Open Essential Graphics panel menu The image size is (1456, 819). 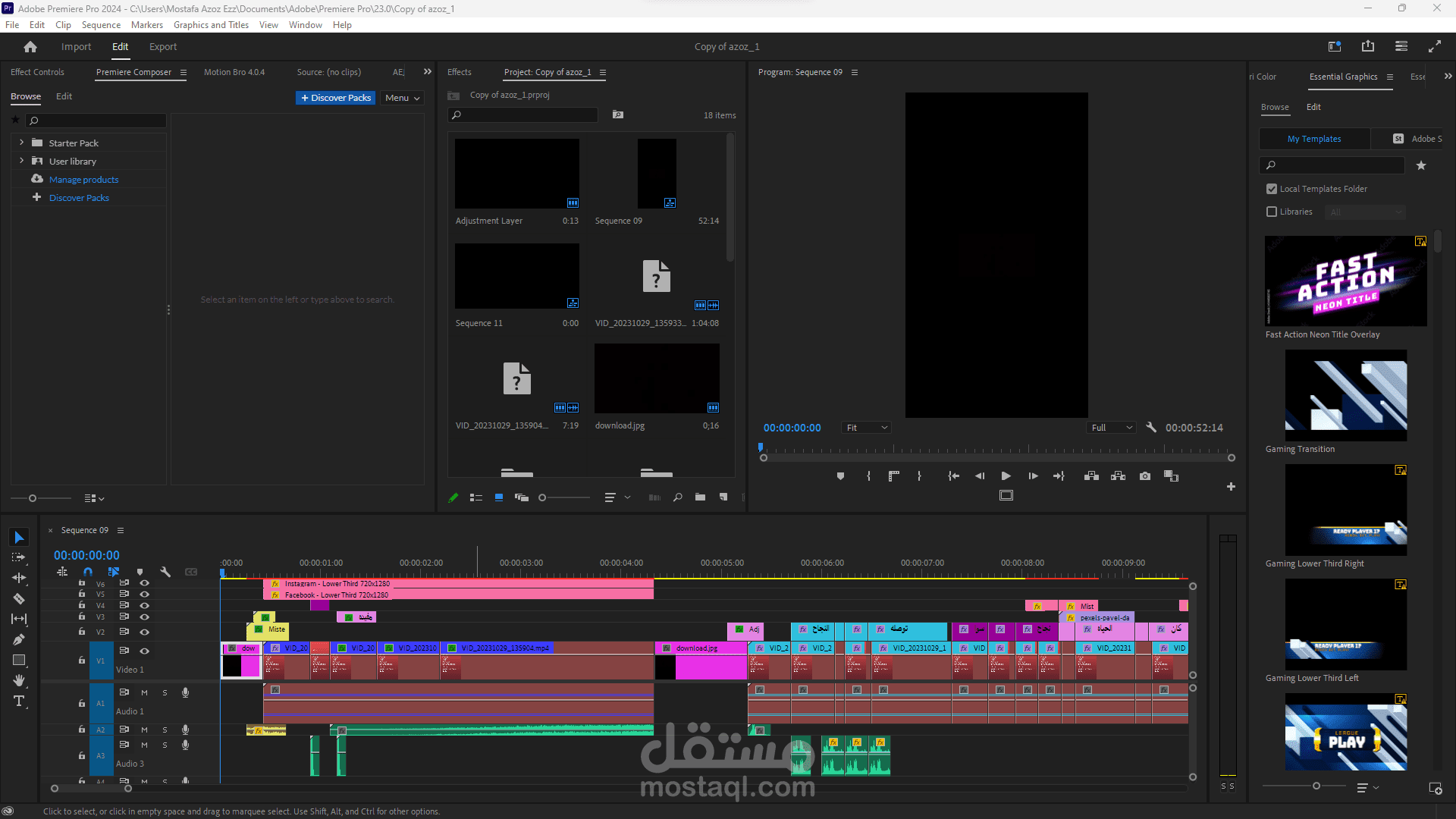(x=1390, y=77)
